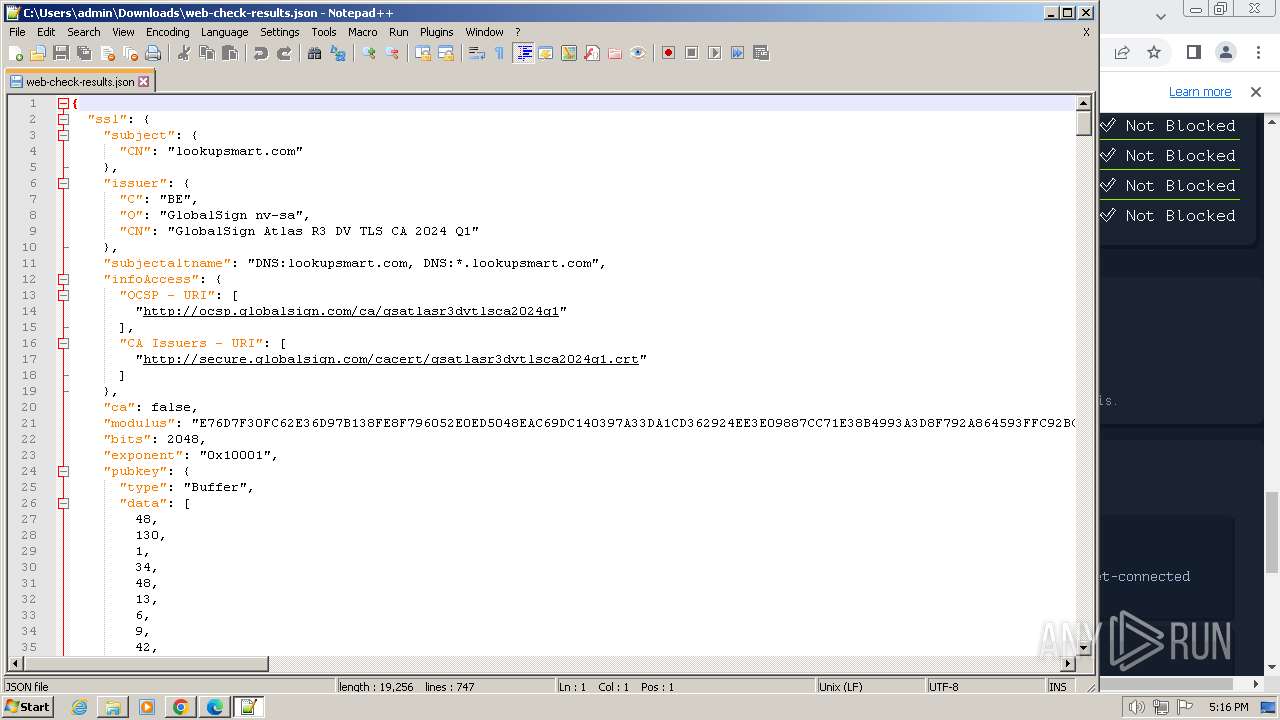Collapse the "CA Issuers - URI" fold marker
Image resolution: width=1280 pixels, height=720 pixels.
pos(63,343)
